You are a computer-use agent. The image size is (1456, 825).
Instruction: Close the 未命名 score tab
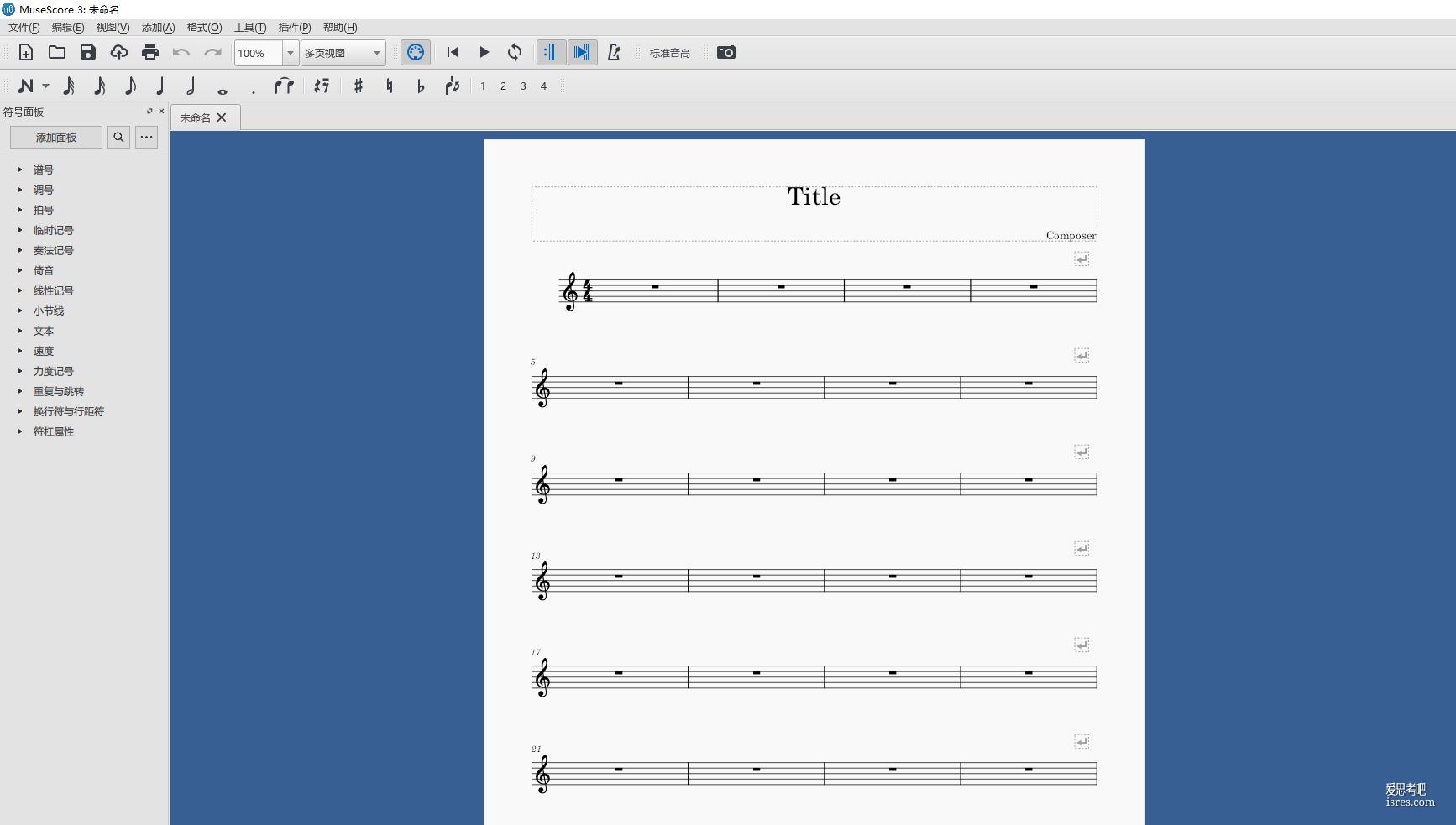tap(222, 117)
